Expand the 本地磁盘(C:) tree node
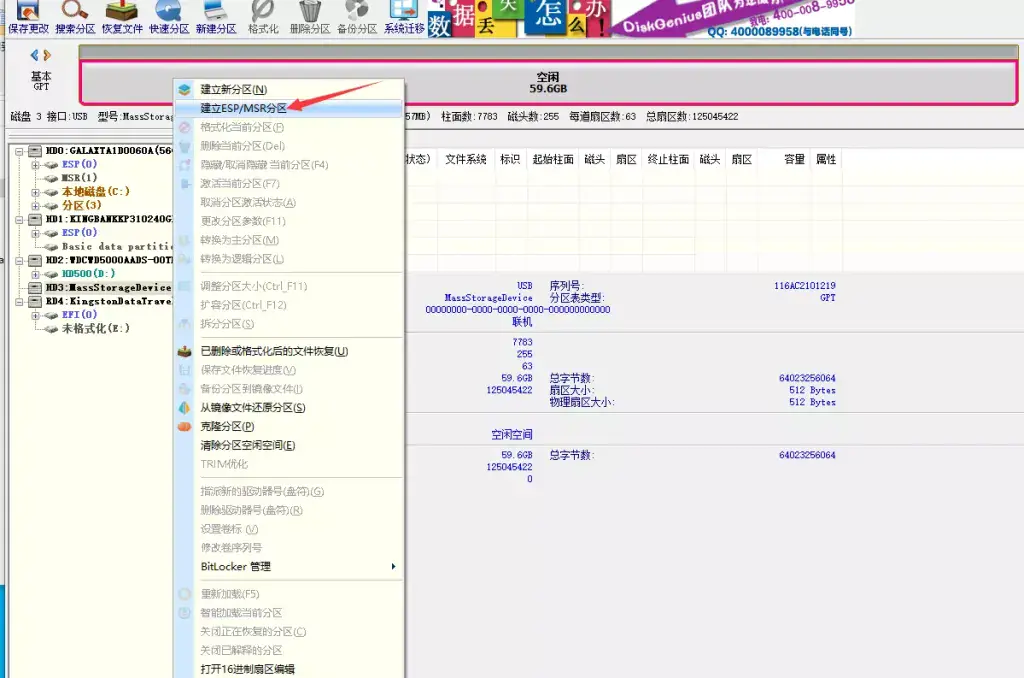Image resolution: width=1024 pixels, height=678 pixels. click(x=35, y=192)
